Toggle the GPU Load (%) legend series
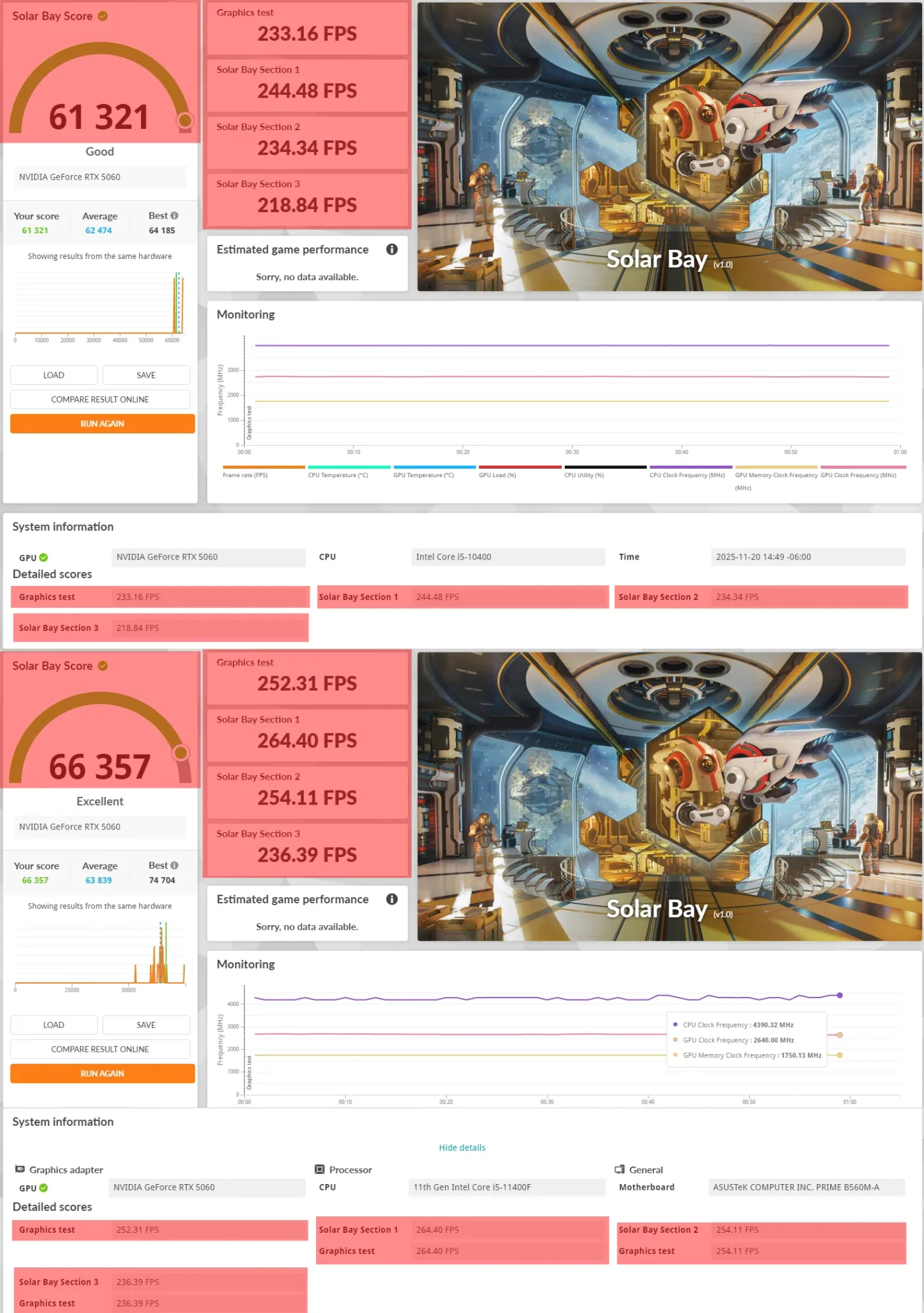 pos(520,472)
